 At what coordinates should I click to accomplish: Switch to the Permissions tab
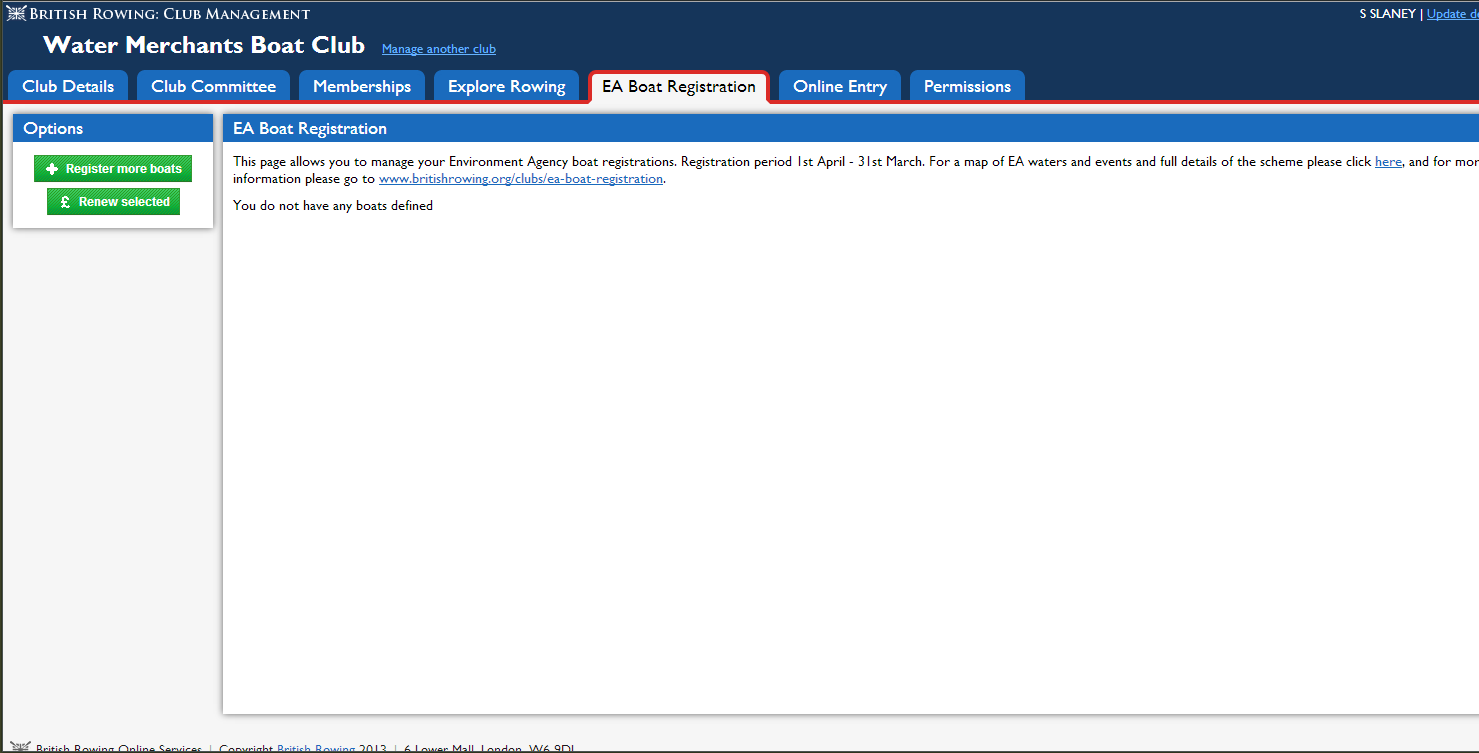tap(967, 86)
